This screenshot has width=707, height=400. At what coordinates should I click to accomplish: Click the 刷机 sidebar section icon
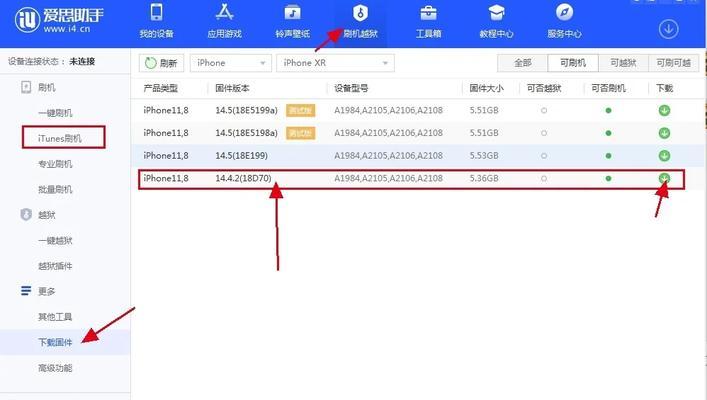click(x=26, y=87)
